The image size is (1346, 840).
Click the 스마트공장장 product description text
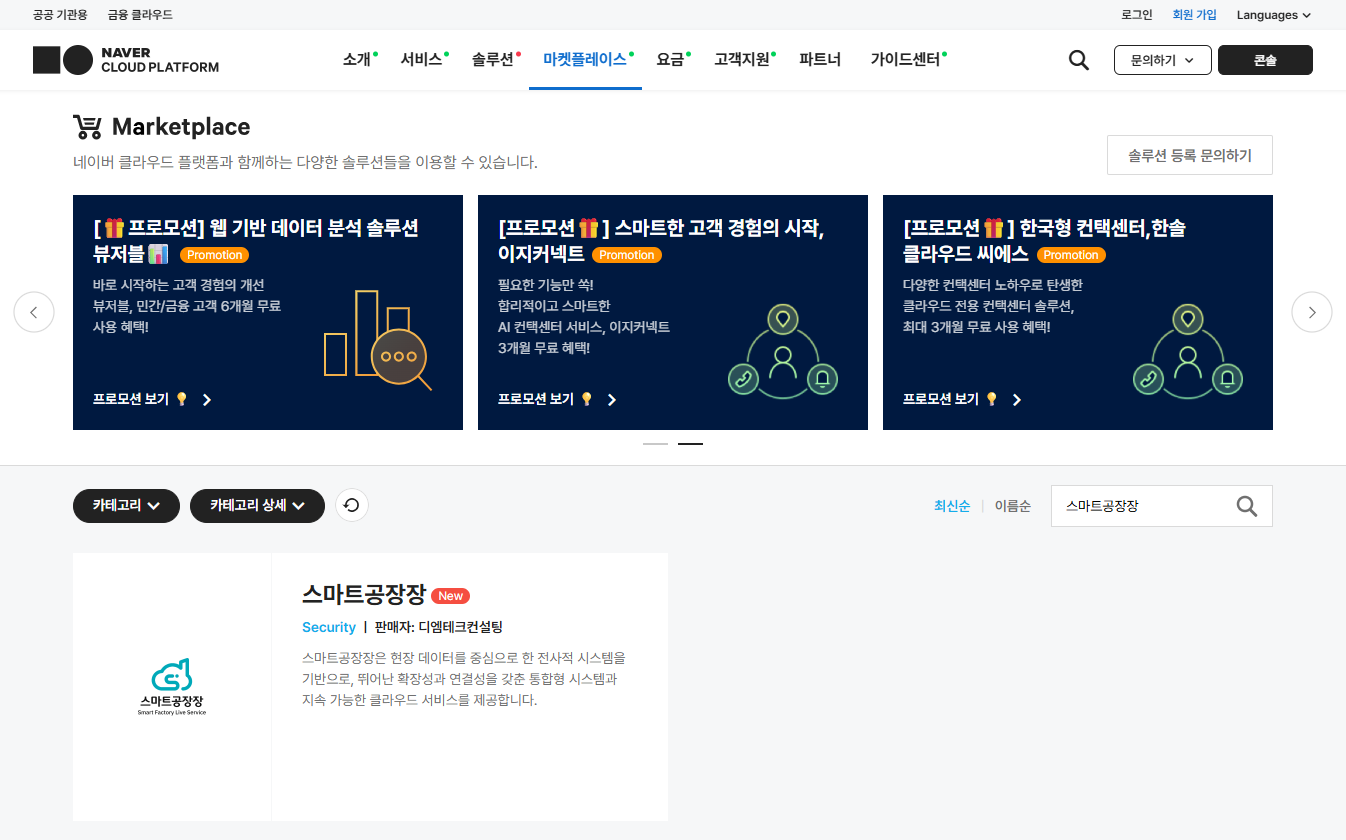(464, 679)
